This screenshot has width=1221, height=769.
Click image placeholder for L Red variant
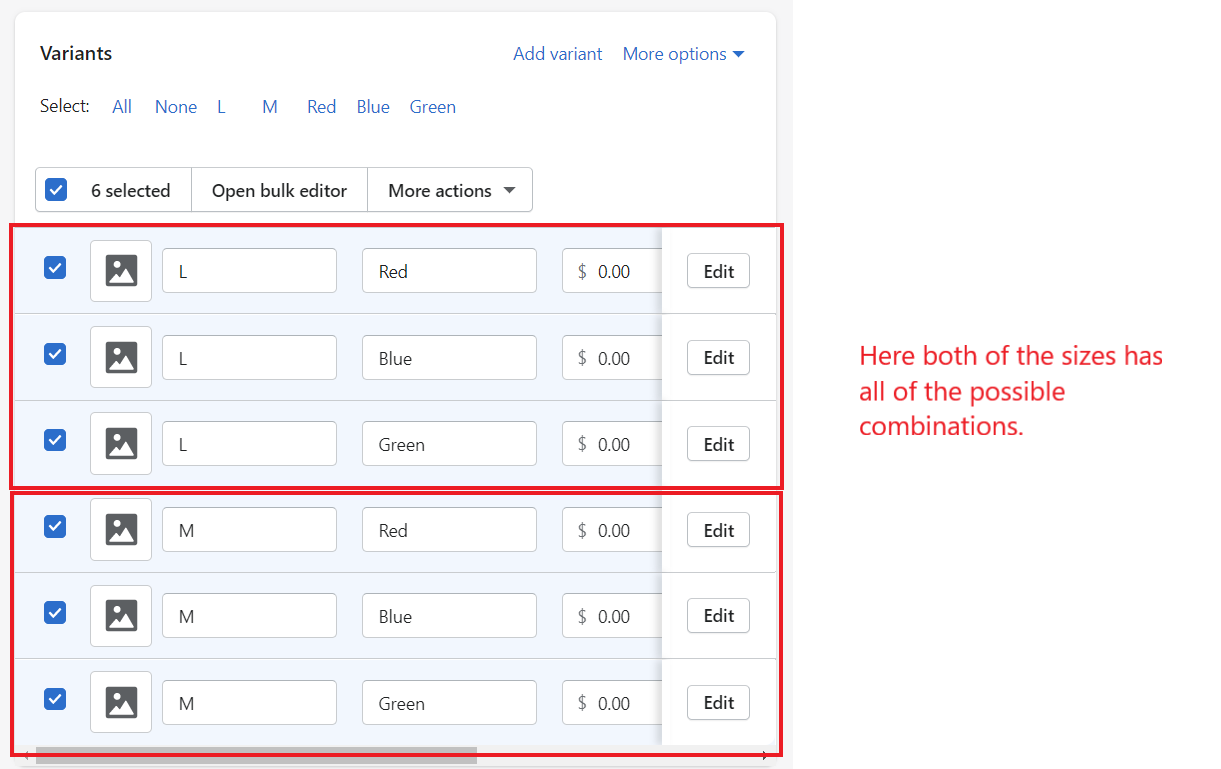coord(121,271)
